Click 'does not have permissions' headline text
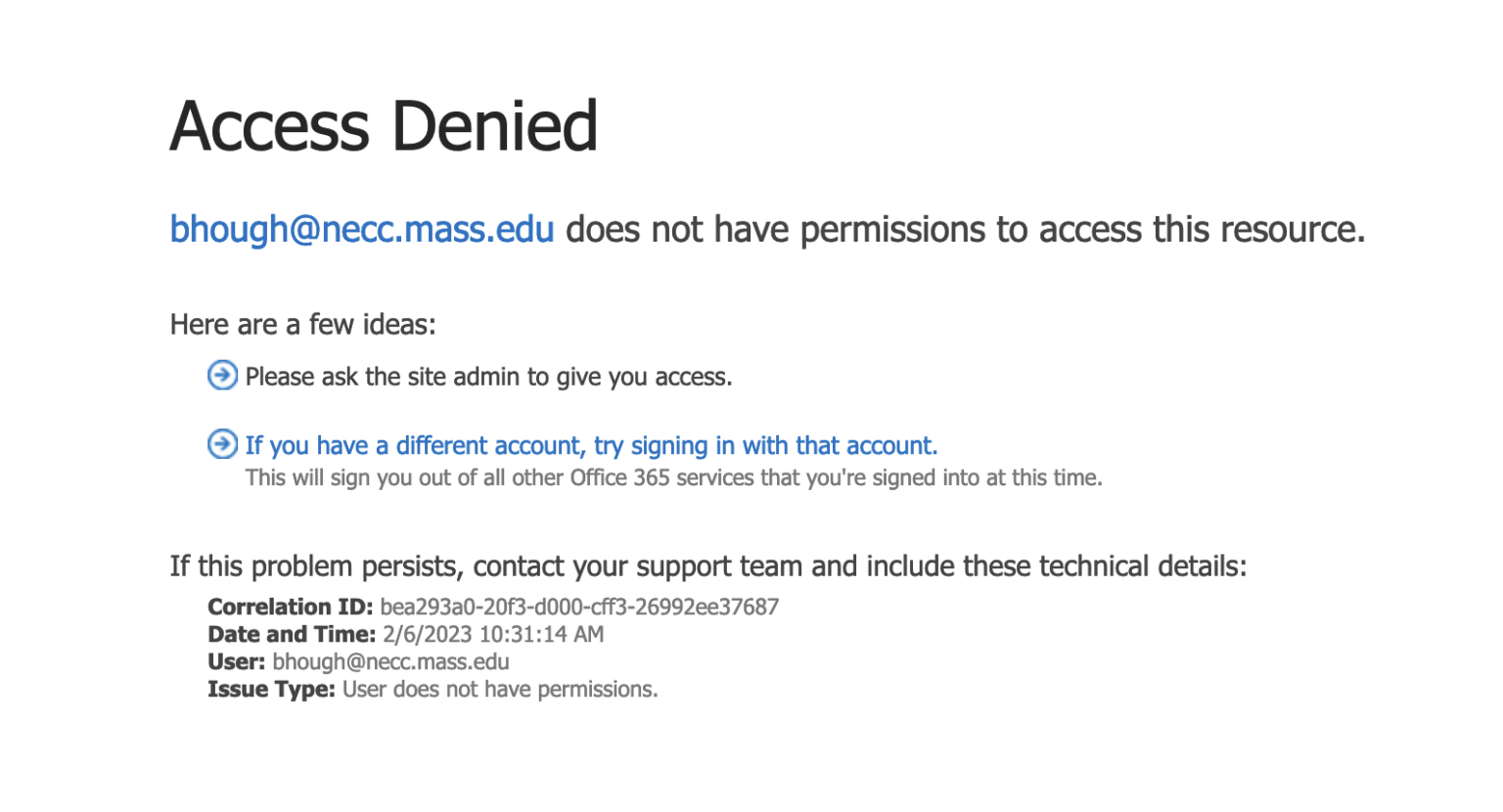This screenshot has width=1503, height=812. [x=776, y=229]
